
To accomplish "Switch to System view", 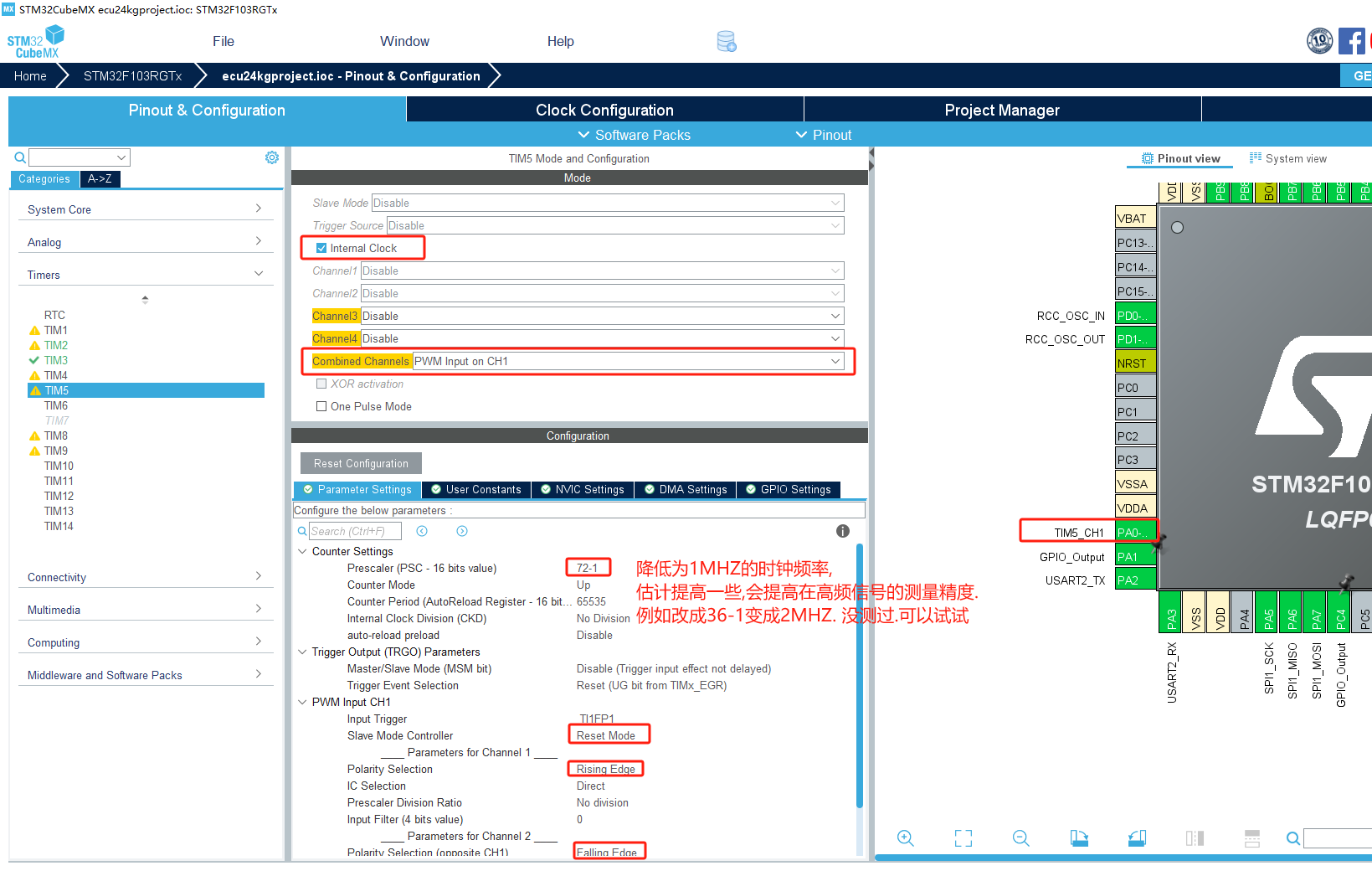I will [1288, 158].
